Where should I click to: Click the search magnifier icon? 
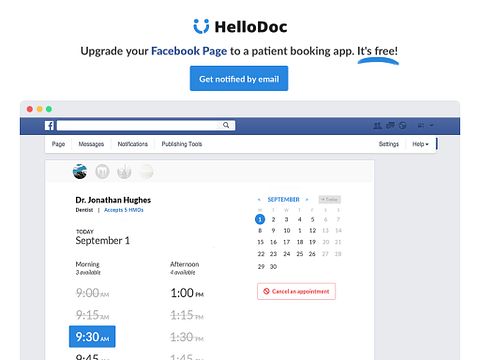[226, 125]
